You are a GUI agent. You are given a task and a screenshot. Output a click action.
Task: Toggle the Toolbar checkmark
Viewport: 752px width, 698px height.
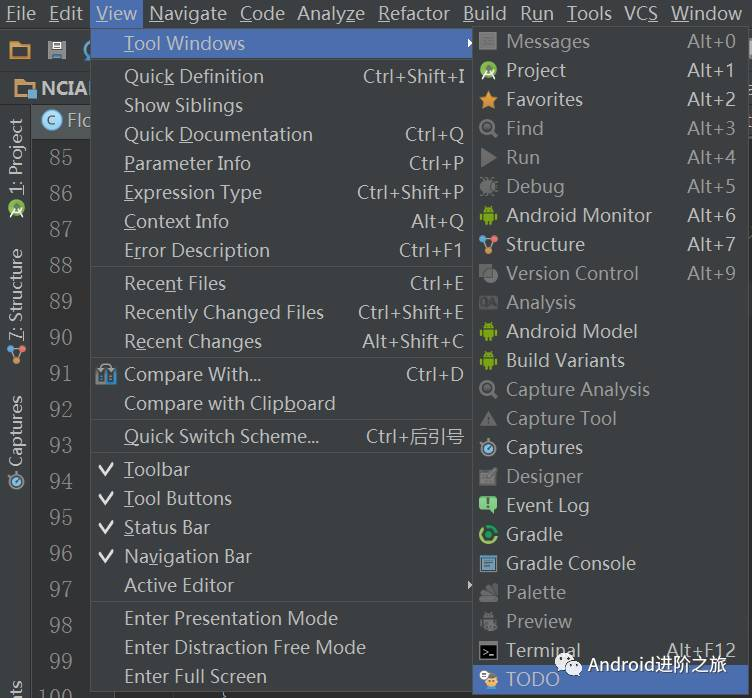106,469
